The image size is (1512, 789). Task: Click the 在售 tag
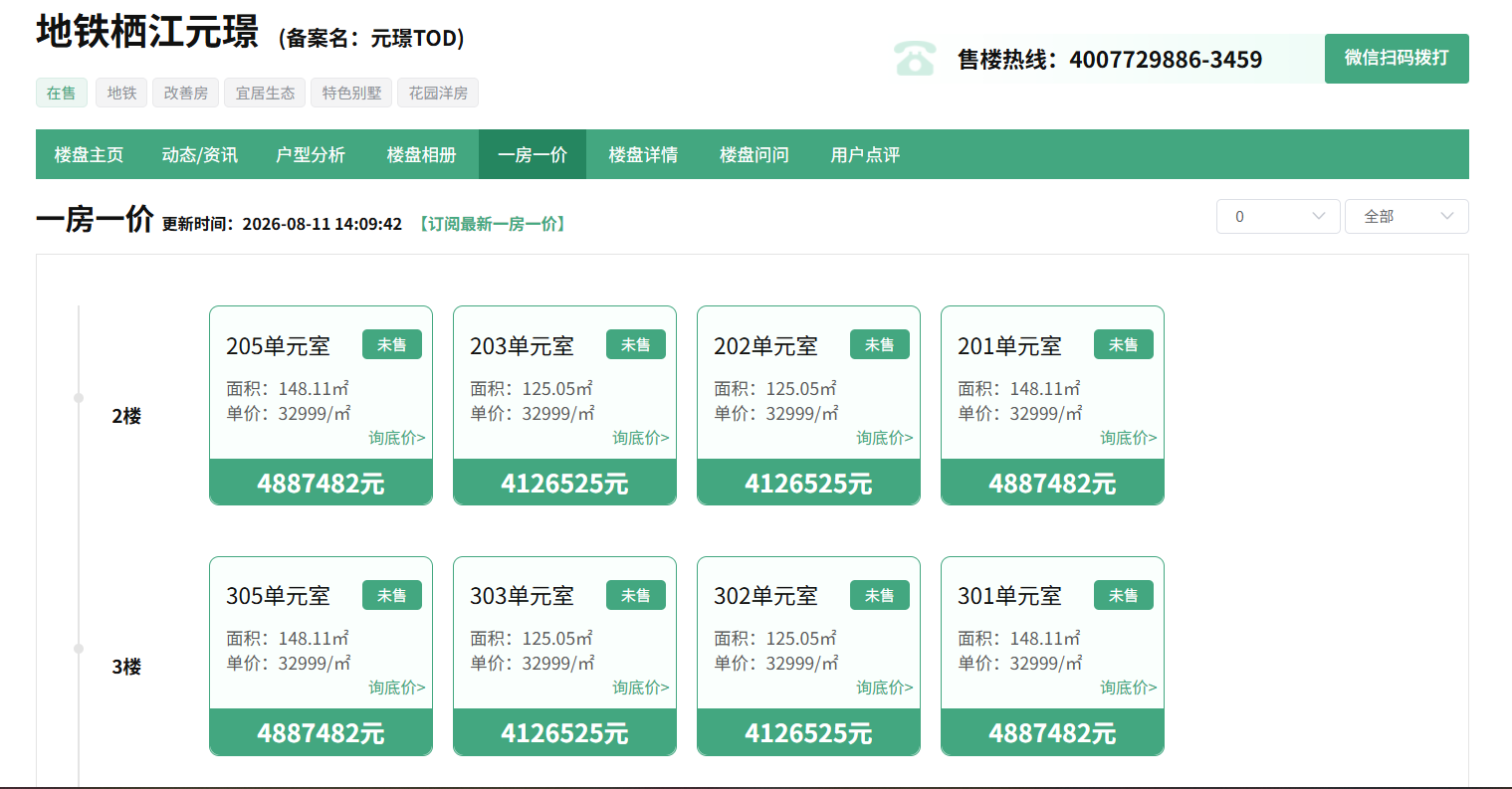click(62, 93)
